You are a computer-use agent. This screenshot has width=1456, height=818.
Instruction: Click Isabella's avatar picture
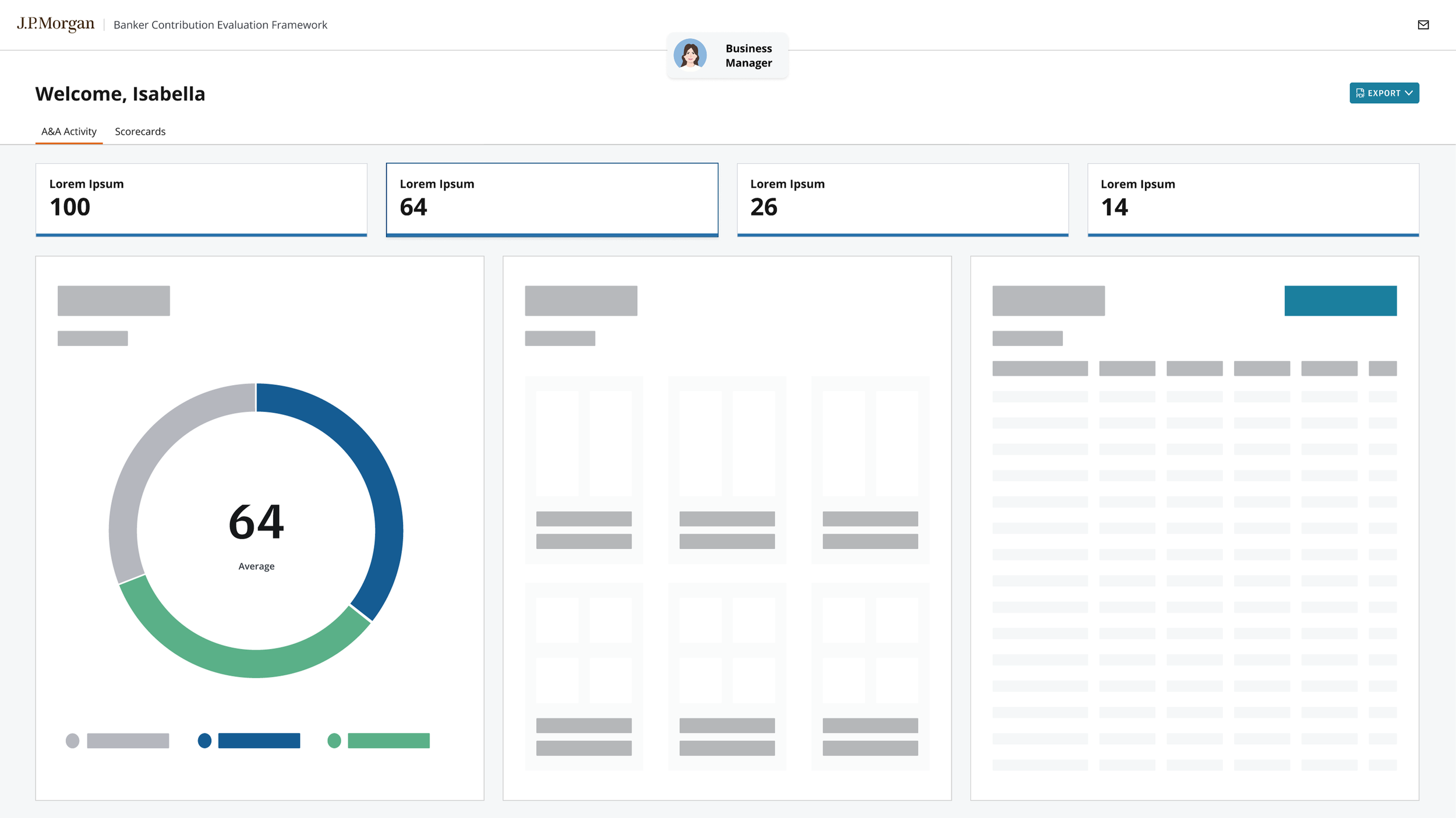[x=690, y=55]
